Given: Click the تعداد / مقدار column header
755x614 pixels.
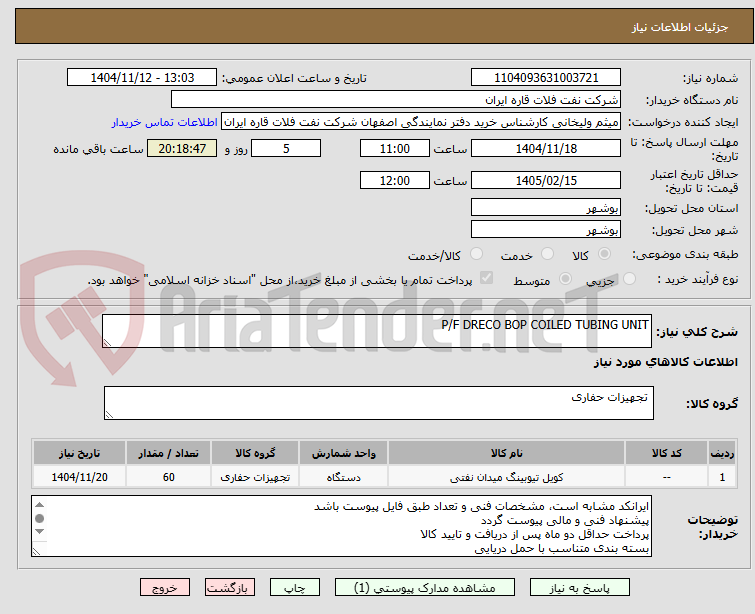Looking at the screenshot, I should (169, 453).
